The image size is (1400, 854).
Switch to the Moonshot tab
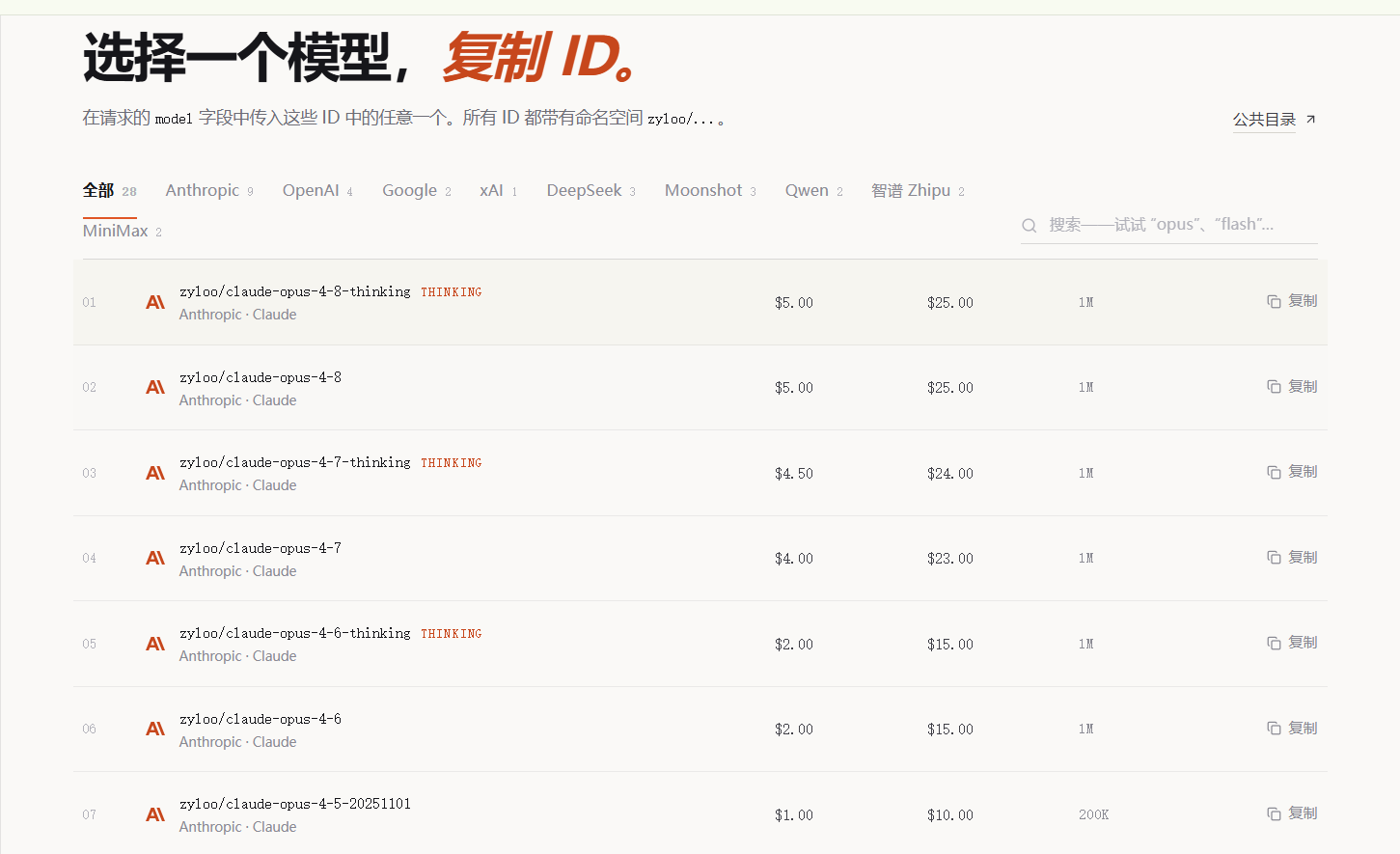(710, 191)
